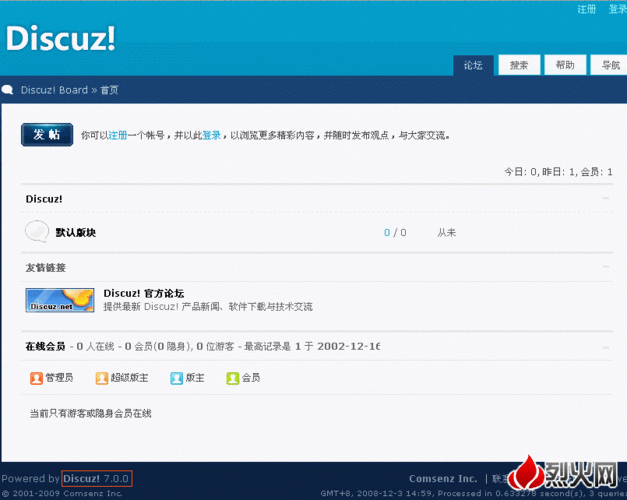
Task: Follow the 登录 link in welcome message
Action: (212, 136)
